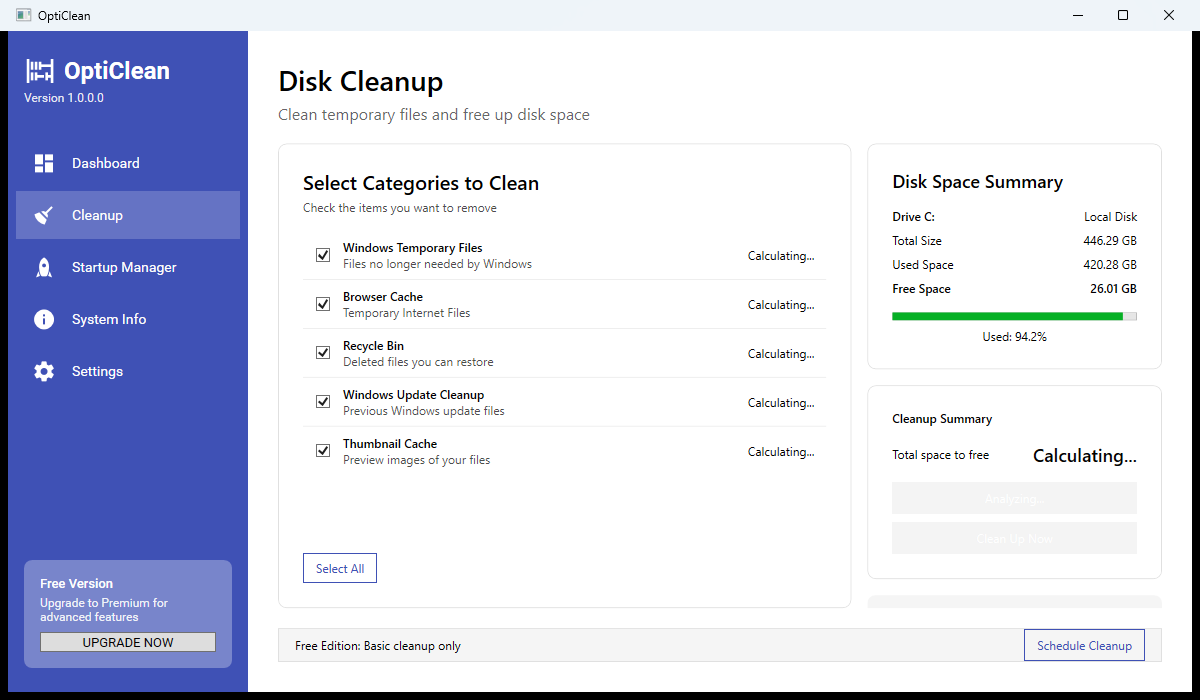
Task: Uncheck the Windows Temporary Files checkbox
Action: click(323, 255)
